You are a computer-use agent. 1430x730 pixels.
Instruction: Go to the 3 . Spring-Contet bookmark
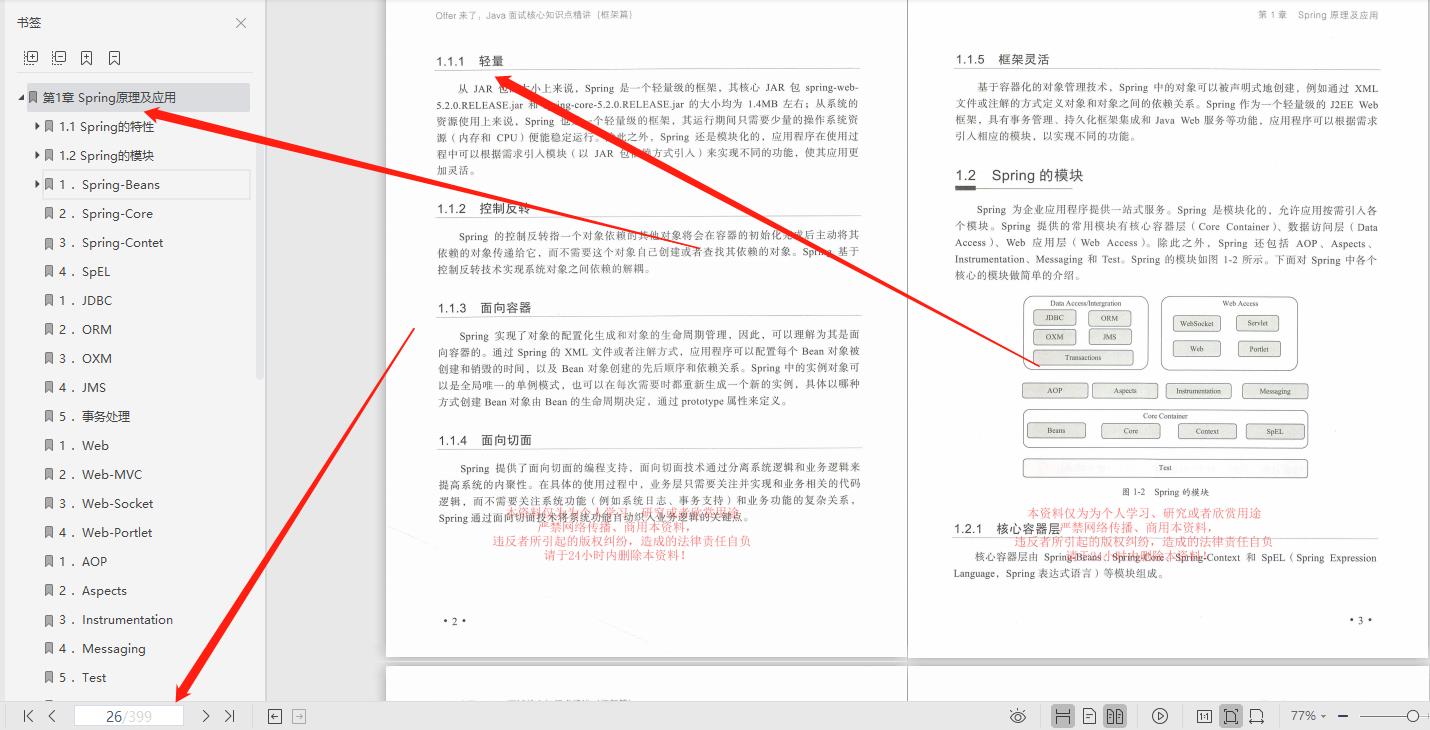click(x=111, y=243)
